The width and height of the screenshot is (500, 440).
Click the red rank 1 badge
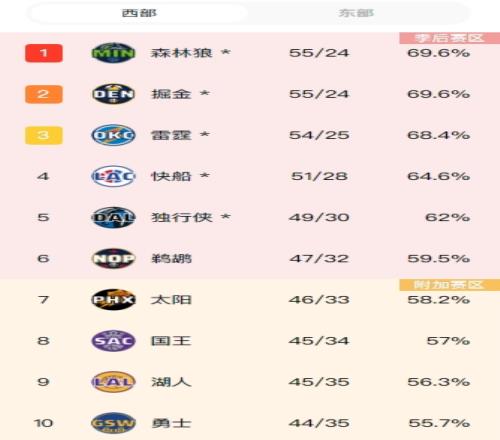coord(44,53)
